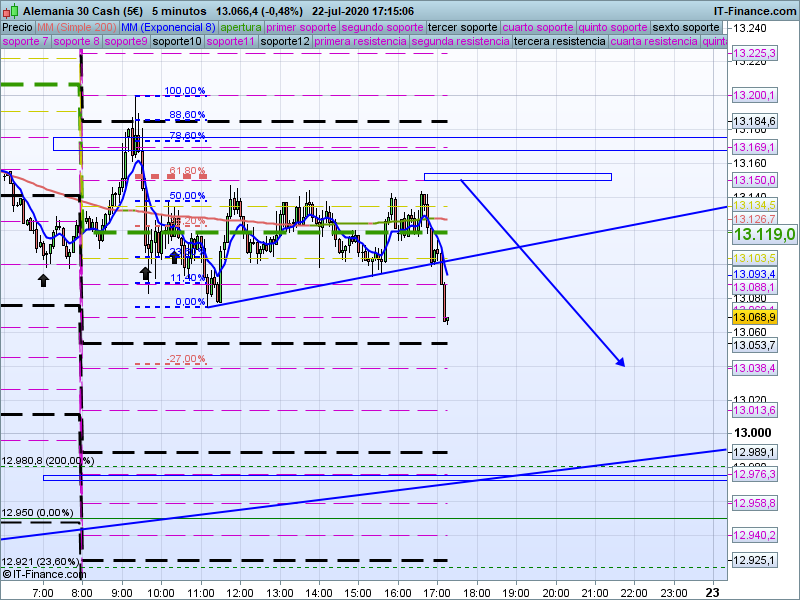Select the 61,80% Fibonacci level label
Screen dimensions: 800x600
(187, 171)
